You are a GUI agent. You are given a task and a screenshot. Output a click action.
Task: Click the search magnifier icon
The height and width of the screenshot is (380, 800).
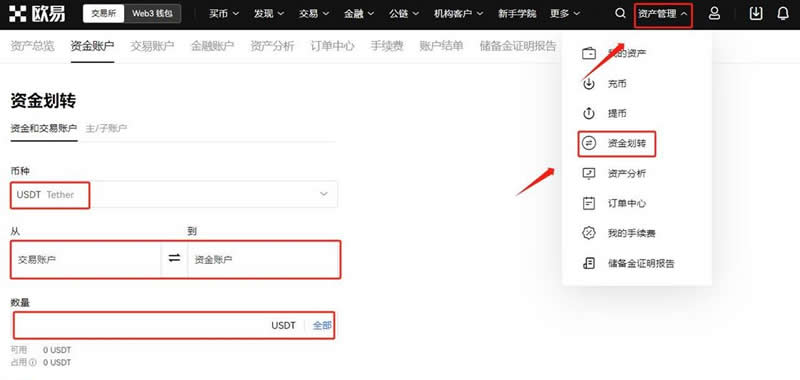pyautogui.click(x=620, y=14)
